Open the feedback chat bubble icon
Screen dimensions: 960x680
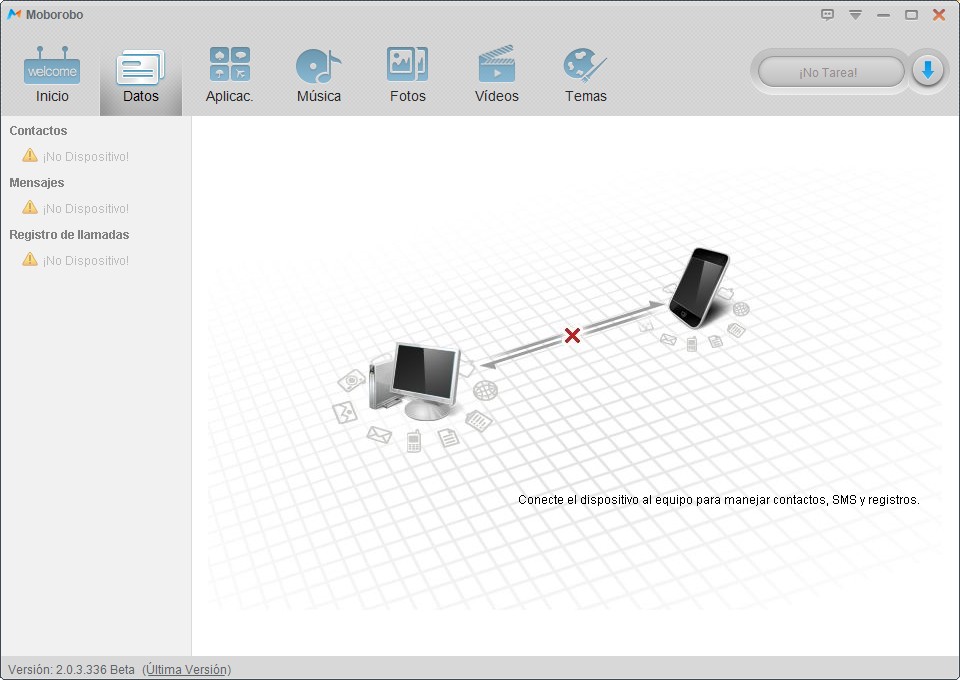(x=827, y=15)
